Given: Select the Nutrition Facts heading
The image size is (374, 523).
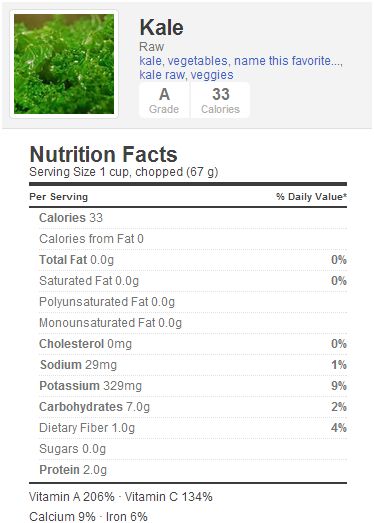Looking at the screenshot, I should click(x=103, y=154).
